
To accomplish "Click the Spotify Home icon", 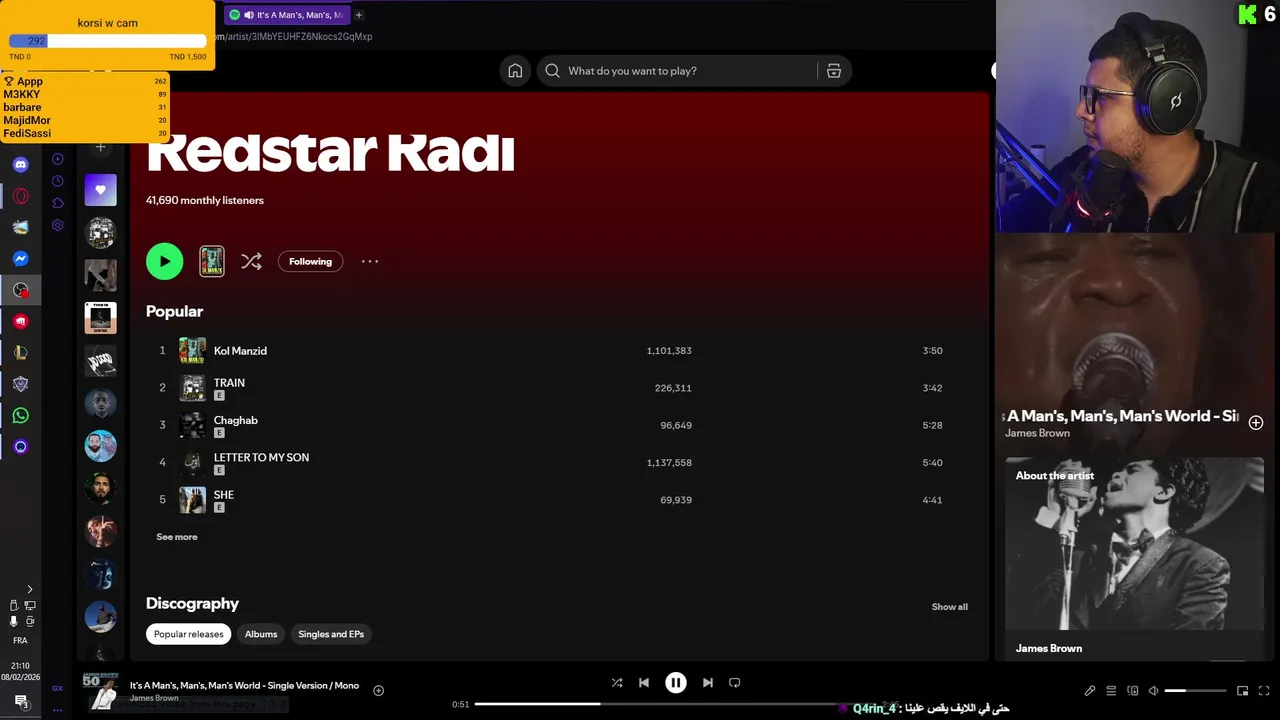I will pos(515,71).
